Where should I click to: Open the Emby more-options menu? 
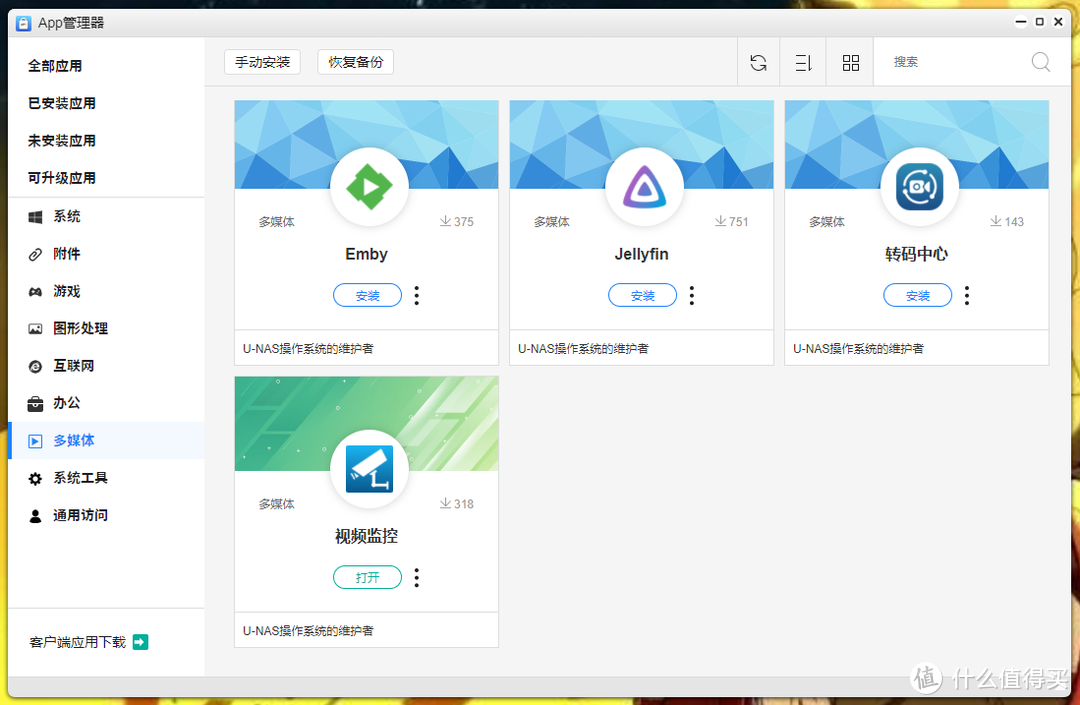[x=416, y=295]
